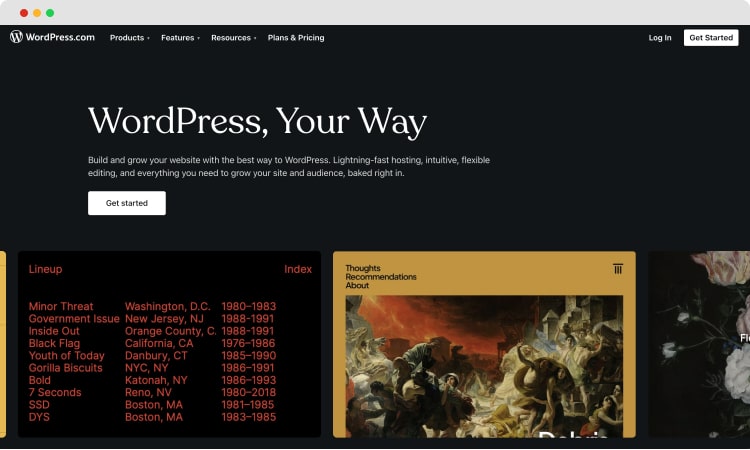Click the '1983–1985' years text

(249, 417)
